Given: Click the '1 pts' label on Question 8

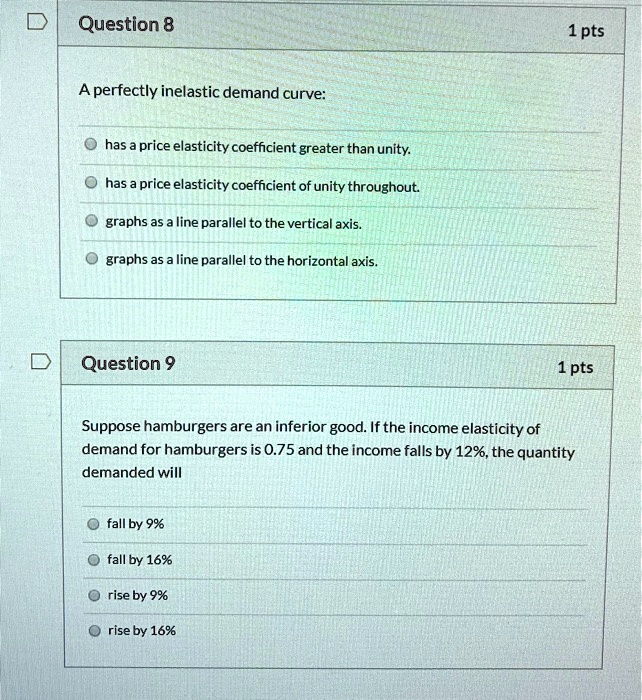Looking at the screenshot, I should [586, 31].
